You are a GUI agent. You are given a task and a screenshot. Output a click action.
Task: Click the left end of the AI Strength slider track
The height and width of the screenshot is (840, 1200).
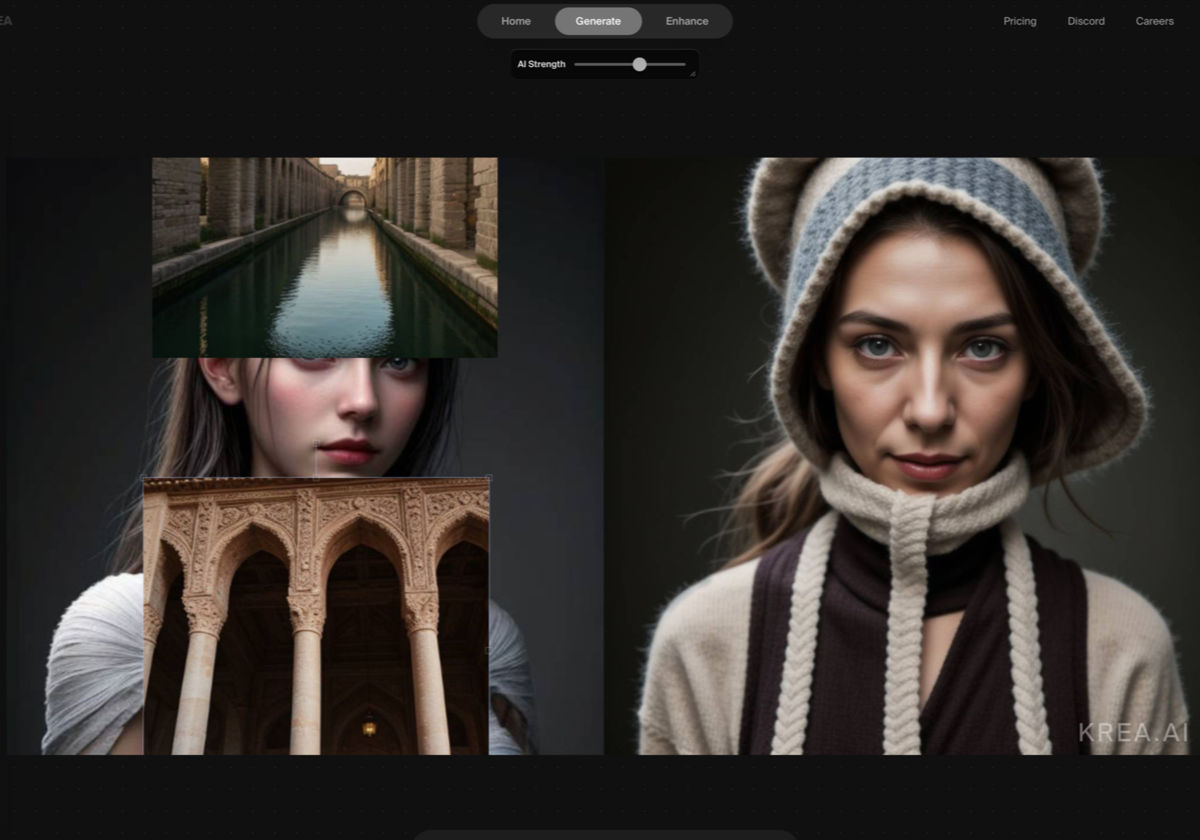(578, 64)
